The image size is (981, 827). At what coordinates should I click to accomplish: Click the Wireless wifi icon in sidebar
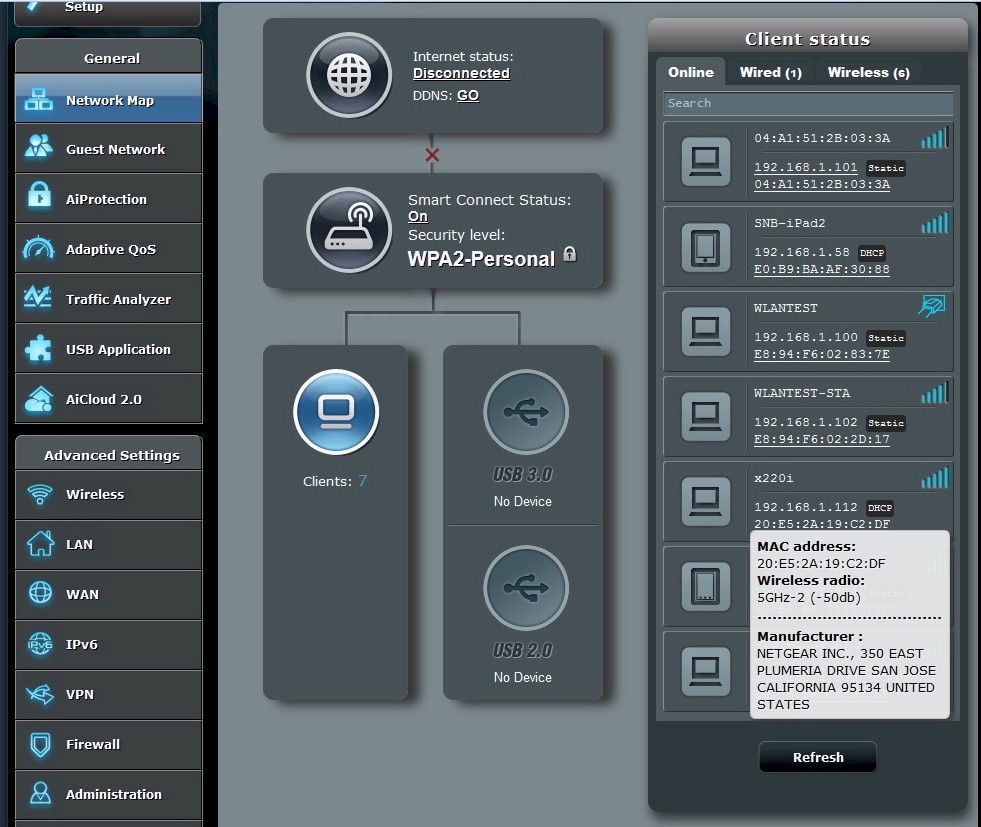pyautogui.click(x=40, y=494)
